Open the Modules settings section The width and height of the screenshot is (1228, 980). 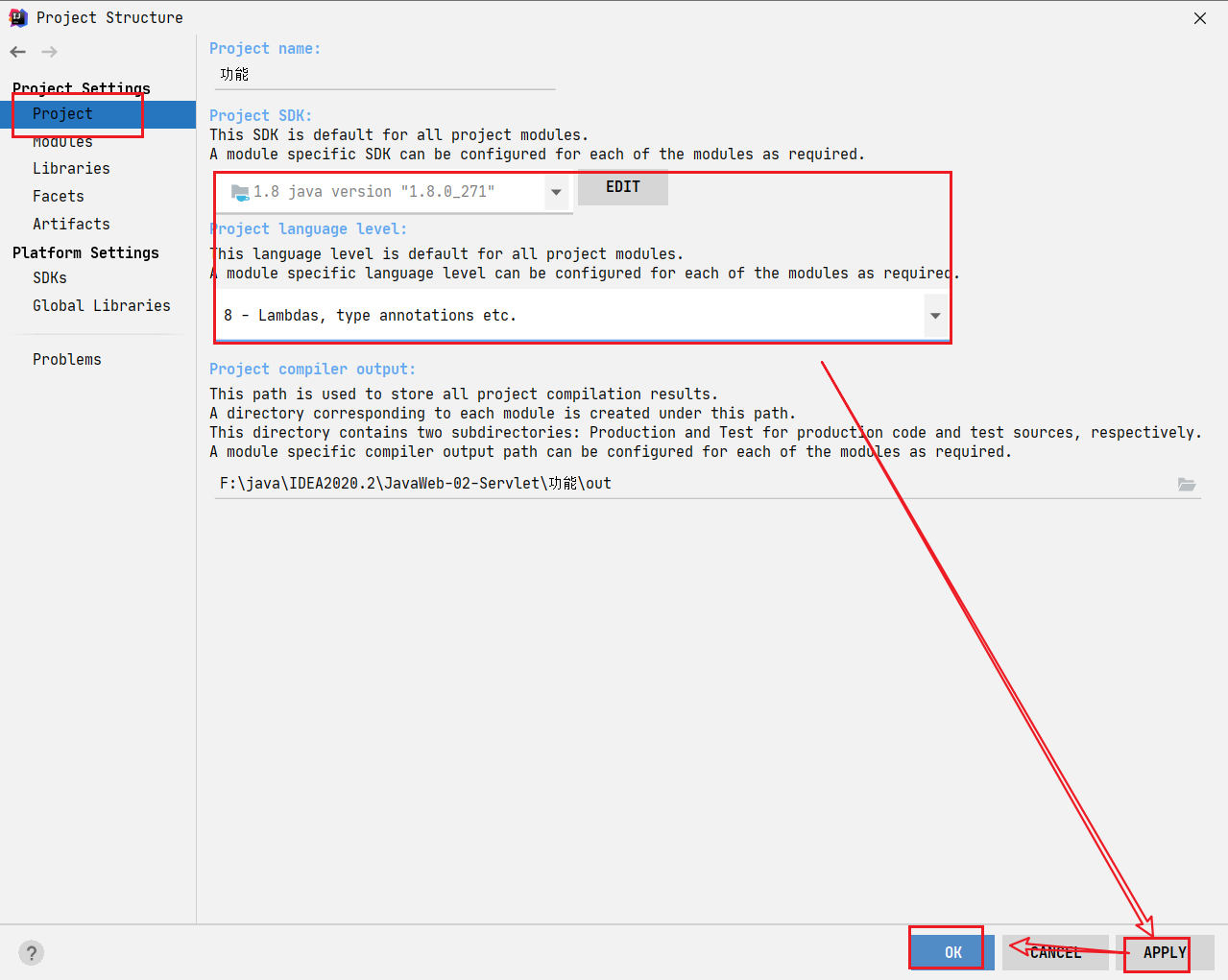click(x=63, y=142)
